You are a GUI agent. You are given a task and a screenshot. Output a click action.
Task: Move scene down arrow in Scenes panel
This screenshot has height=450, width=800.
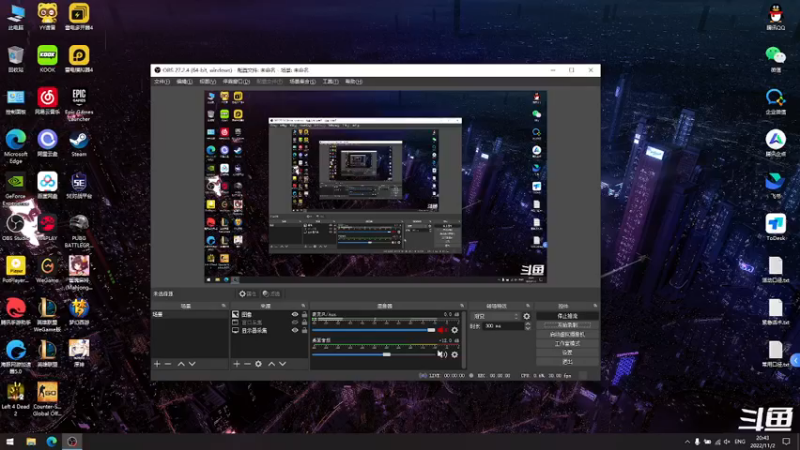coord(192,364)
